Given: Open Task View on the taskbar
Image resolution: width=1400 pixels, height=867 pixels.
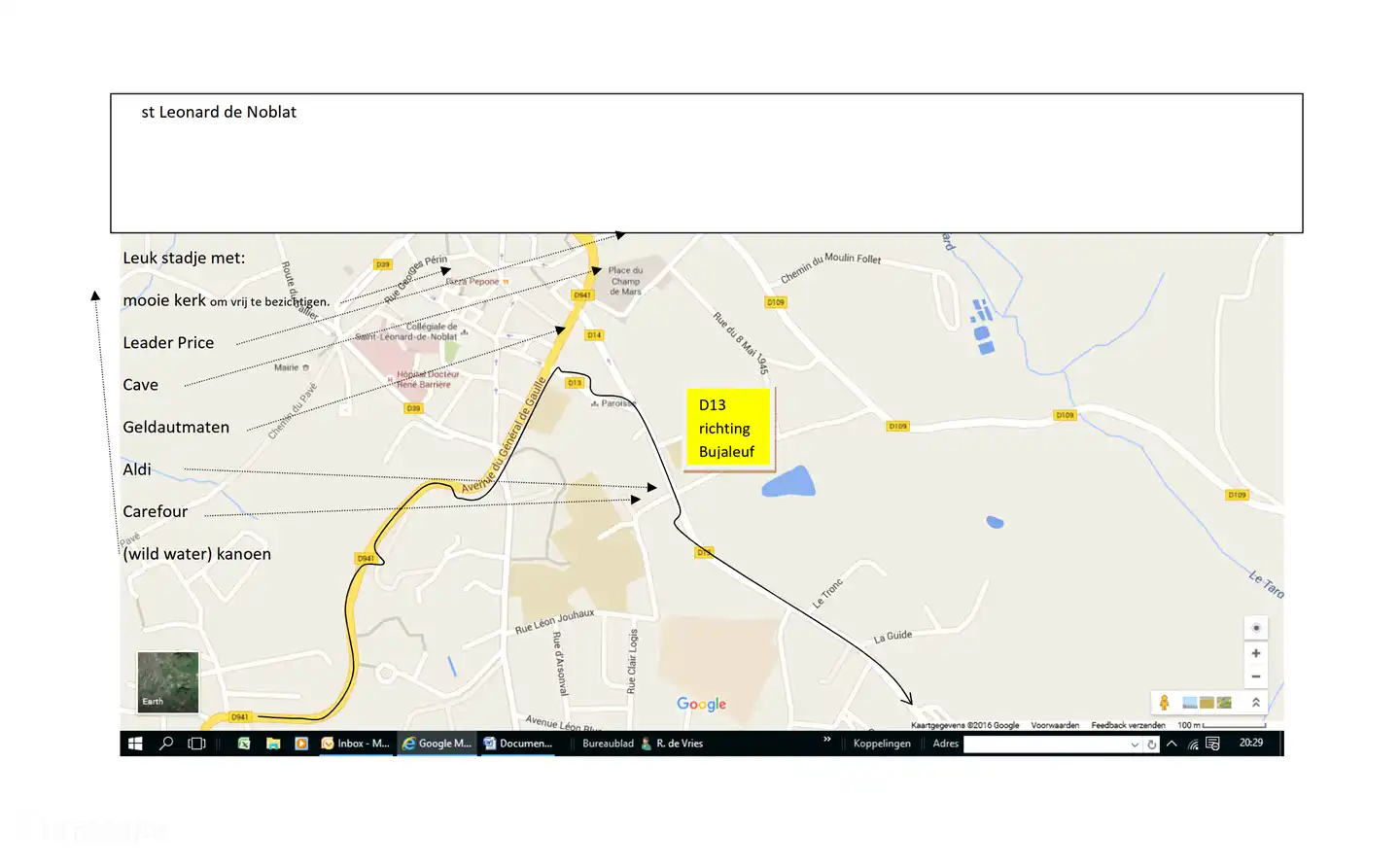Looking at the screenshot, I should tap(196, 744).
